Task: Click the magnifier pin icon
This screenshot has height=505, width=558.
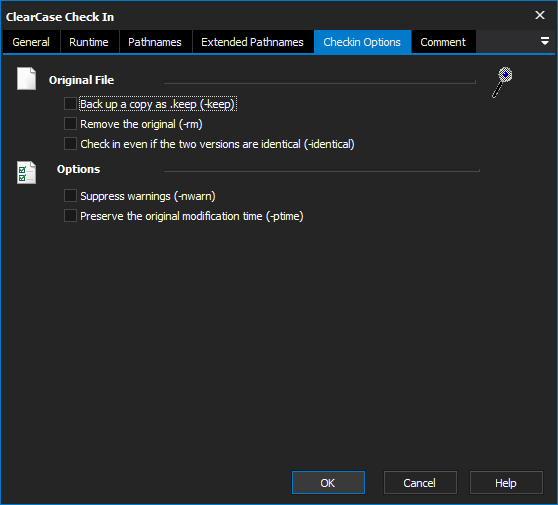Action: [502, 82]
